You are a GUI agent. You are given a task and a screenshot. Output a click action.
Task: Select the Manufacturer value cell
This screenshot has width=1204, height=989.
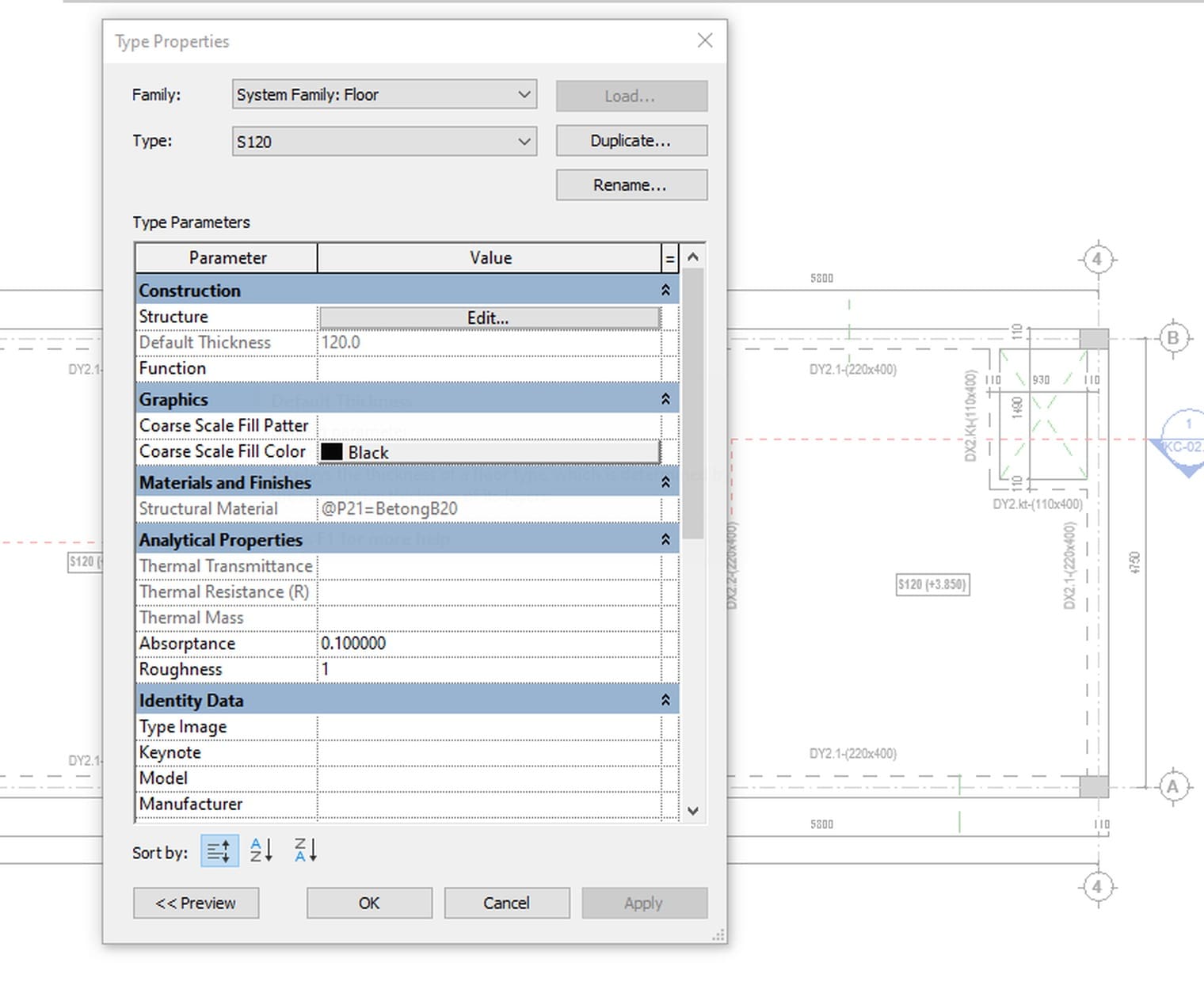(489, 804)
